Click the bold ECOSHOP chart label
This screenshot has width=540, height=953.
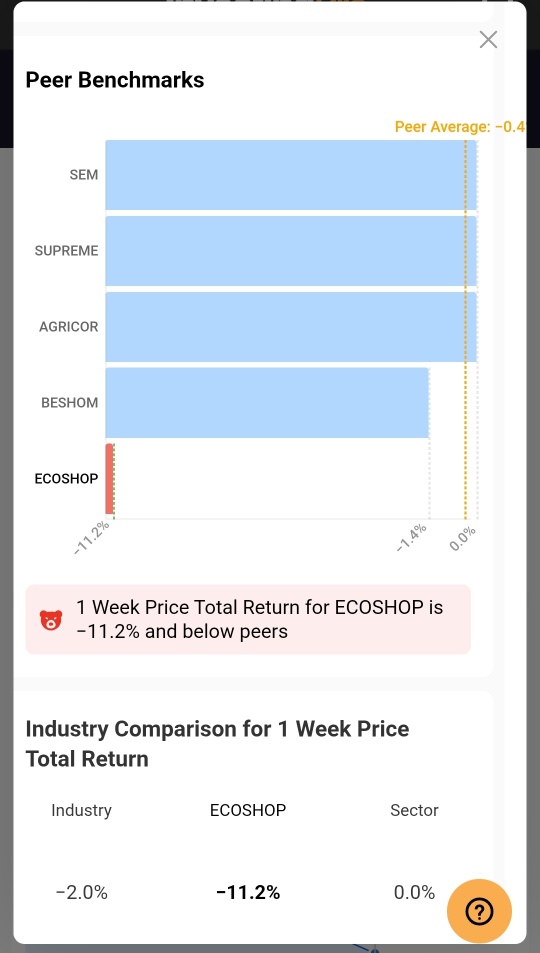tap(66, 479)
